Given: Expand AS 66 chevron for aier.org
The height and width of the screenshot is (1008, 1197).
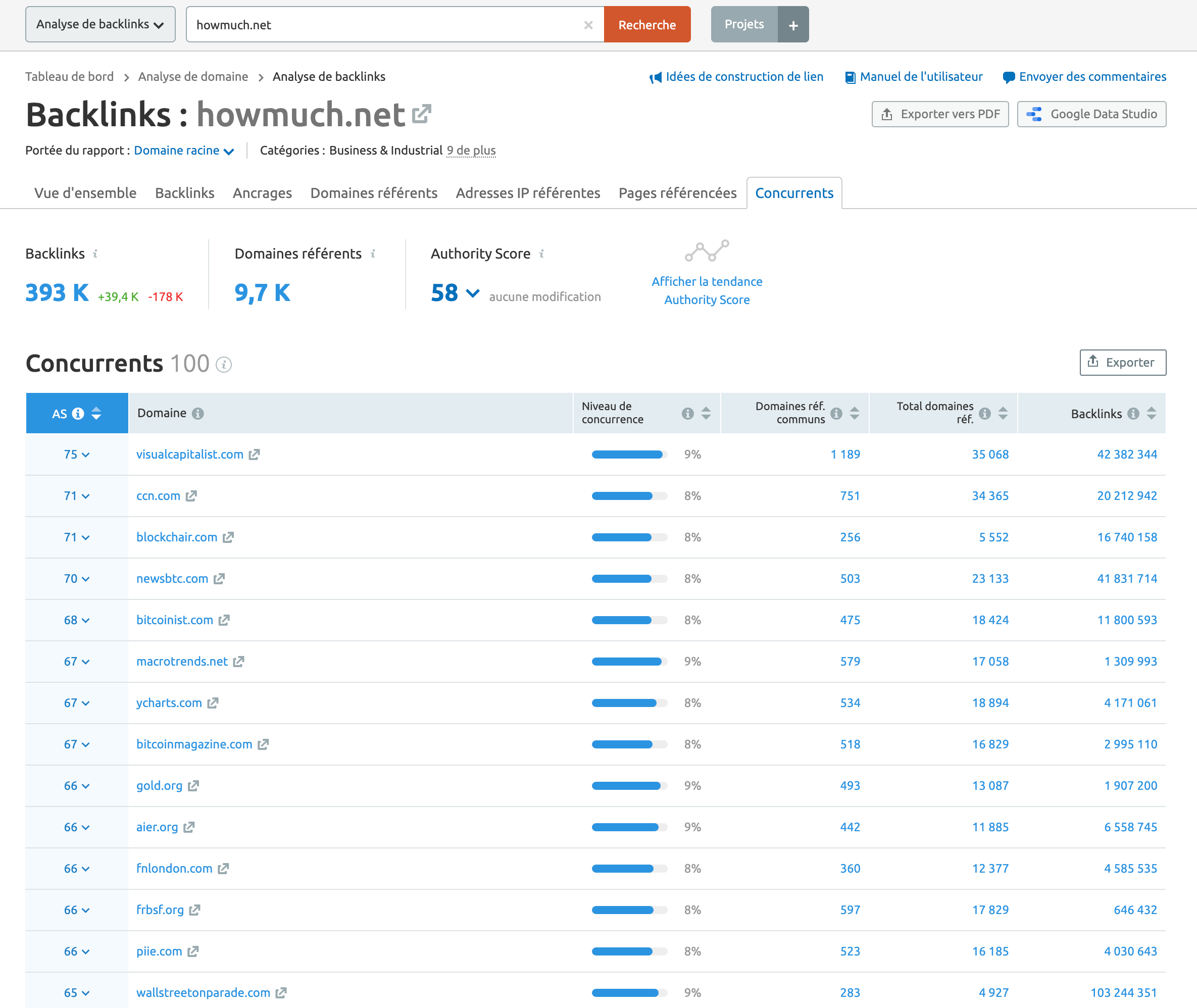Looking at the screenshot, I should (x=86, y=827).
